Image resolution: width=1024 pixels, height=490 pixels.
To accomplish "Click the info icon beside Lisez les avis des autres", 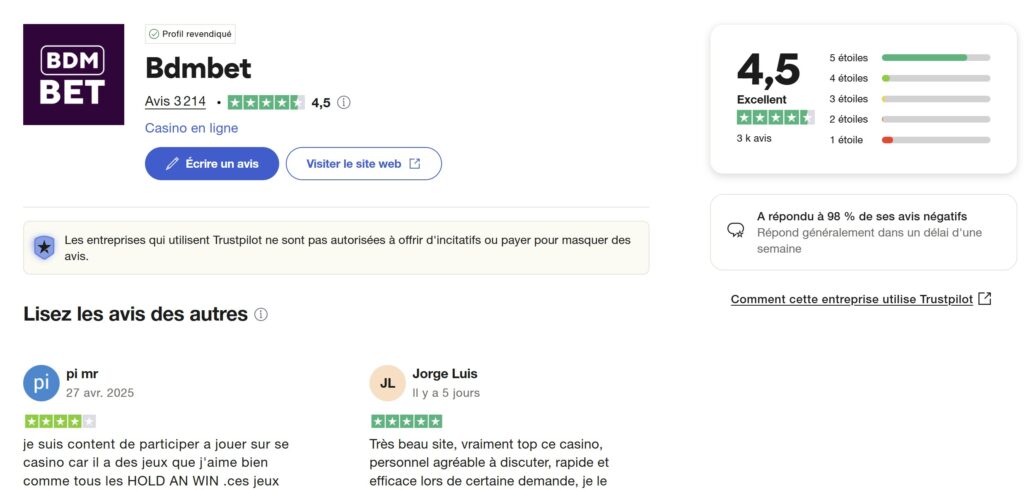I will coord(261,314).
